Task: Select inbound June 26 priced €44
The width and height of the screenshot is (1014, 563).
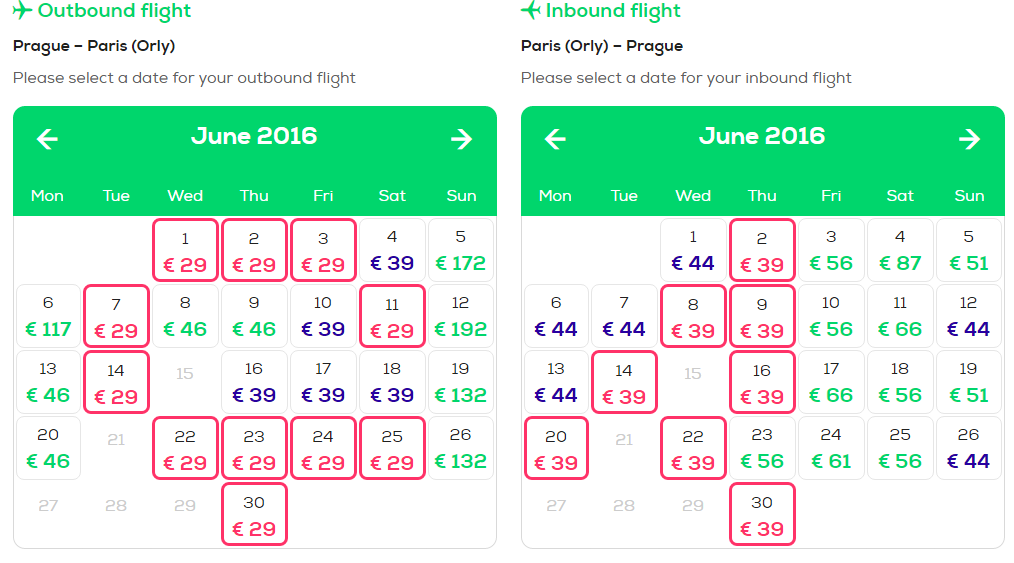Action: 968,448
